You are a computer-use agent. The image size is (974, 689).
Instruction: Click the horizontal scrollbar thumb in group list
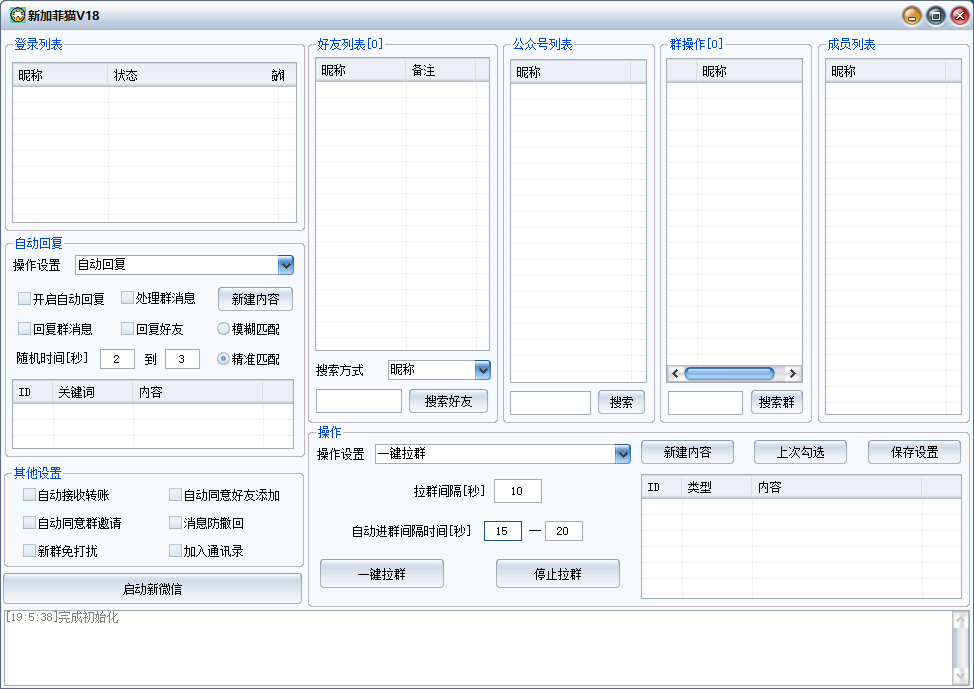click(729, 373)
